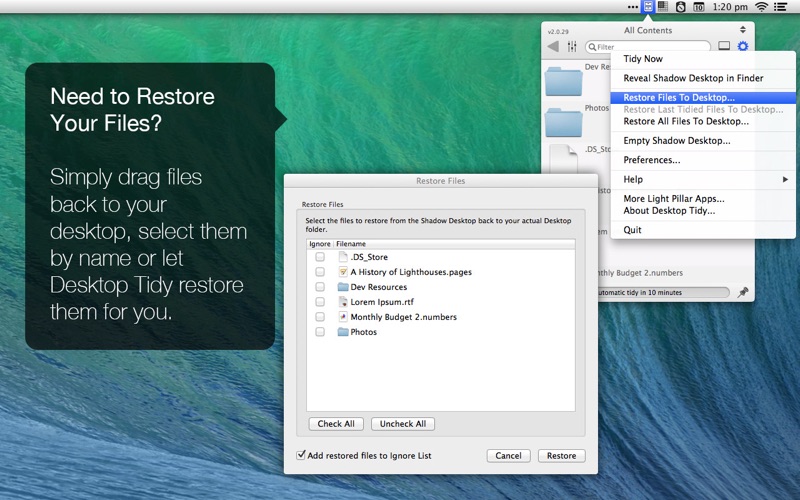Tick the Lorem Ipsum.rtf checkbox
800x500 pixels.
320,302
